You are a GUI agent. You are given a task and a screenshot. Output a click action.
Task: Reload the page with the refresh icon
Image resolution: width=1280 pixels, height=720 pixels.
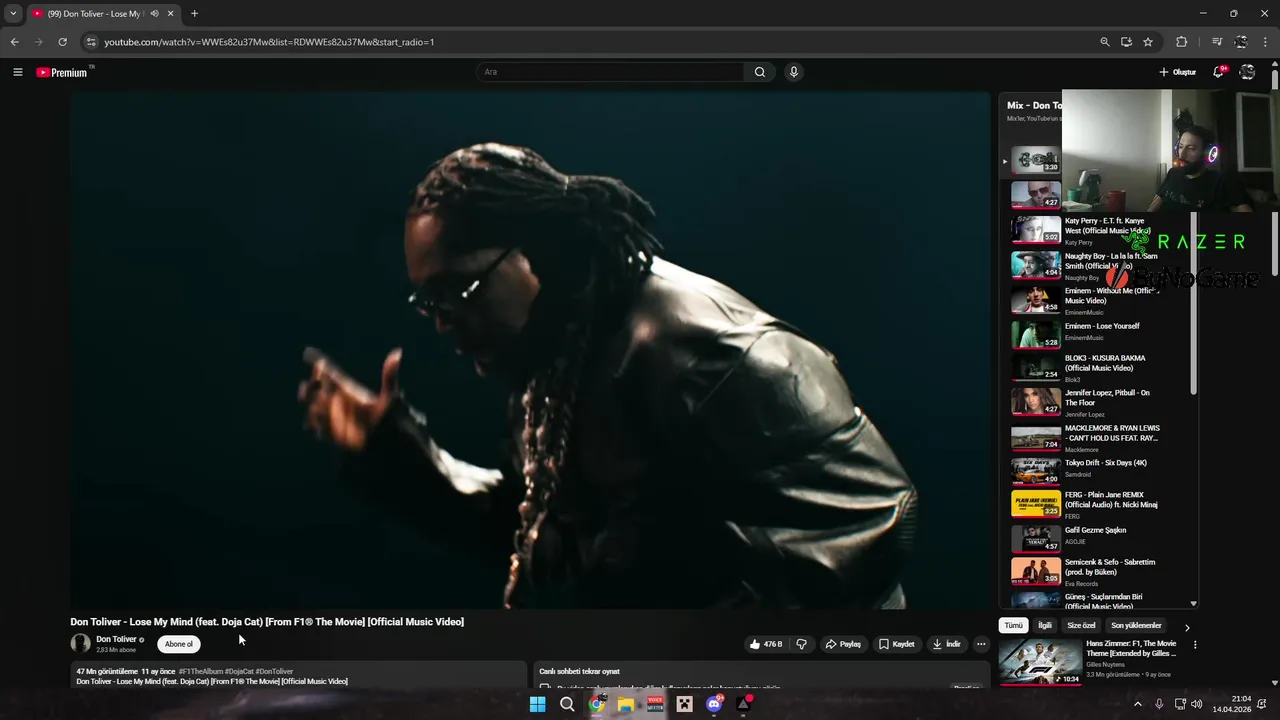62,42
